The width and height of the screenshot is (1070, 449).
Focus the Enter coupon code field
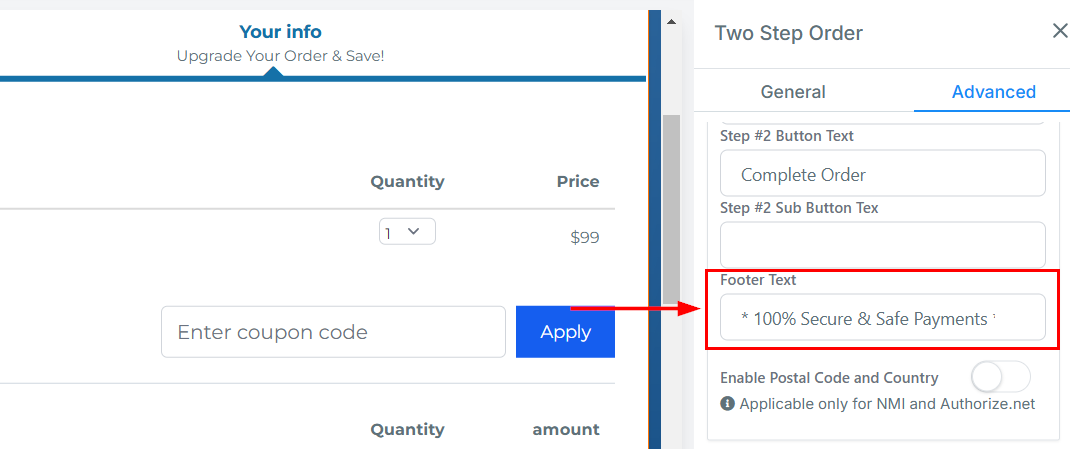pyautogui.click(x=333, y=332)
